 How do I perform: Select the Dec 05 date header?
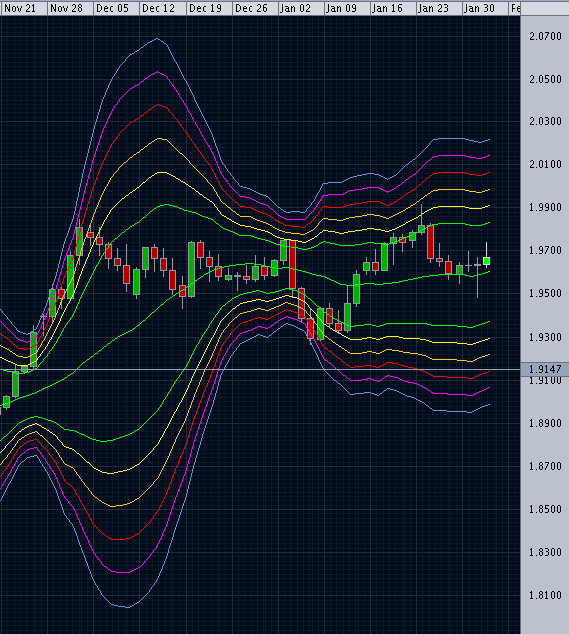point(112,8)
